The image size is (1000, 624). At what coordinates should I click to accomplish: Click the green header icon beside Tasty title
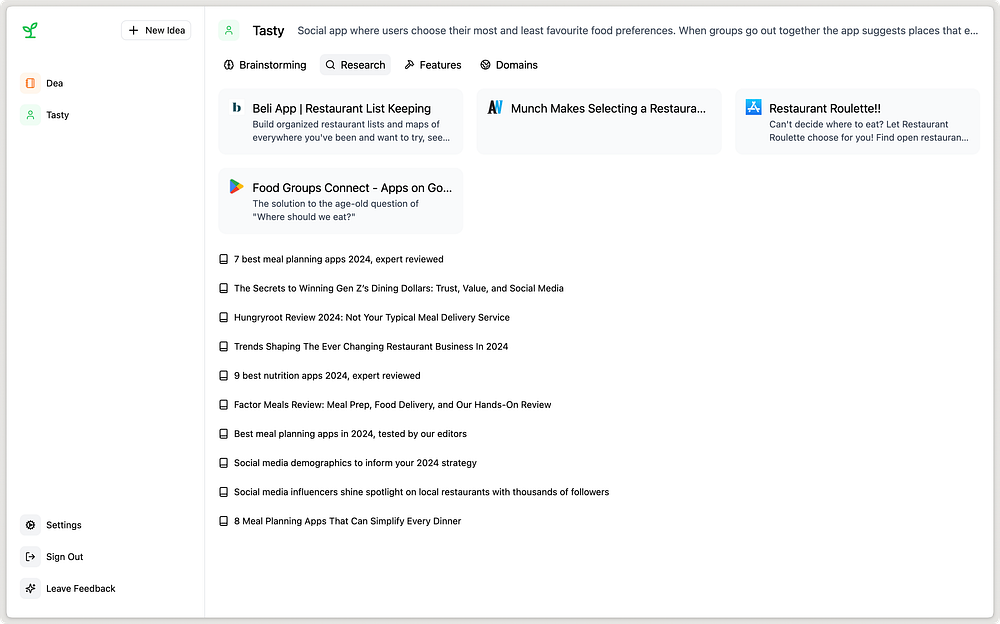coord(229,31)
